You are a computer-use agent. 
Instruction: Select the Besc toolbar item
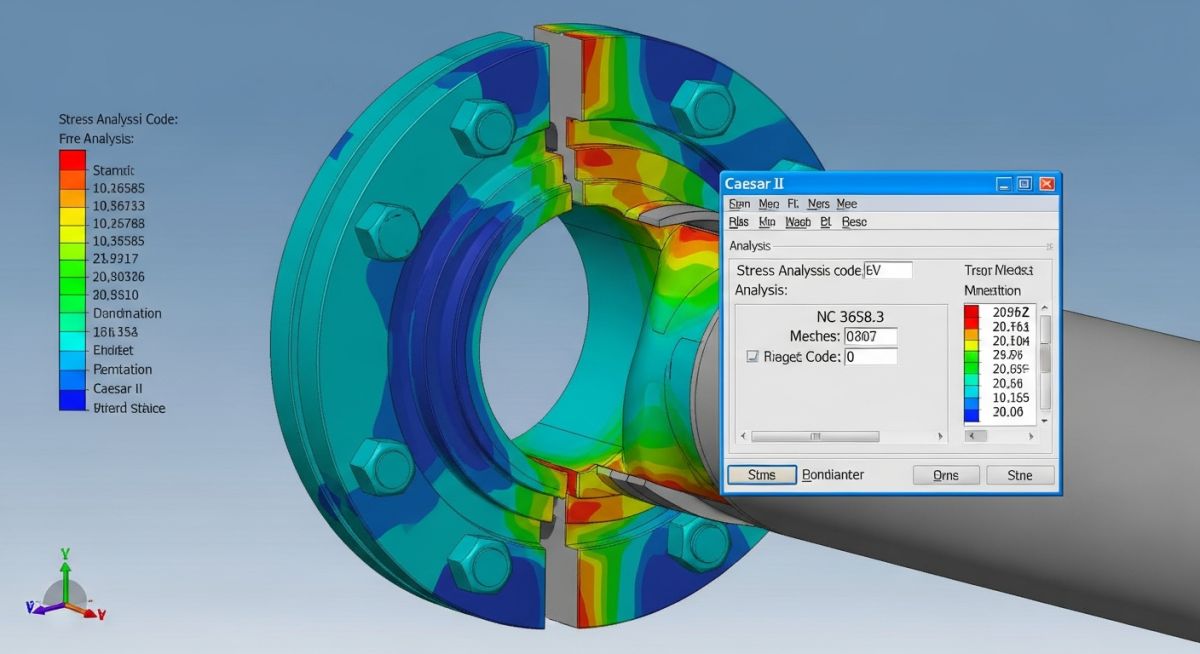854,222
